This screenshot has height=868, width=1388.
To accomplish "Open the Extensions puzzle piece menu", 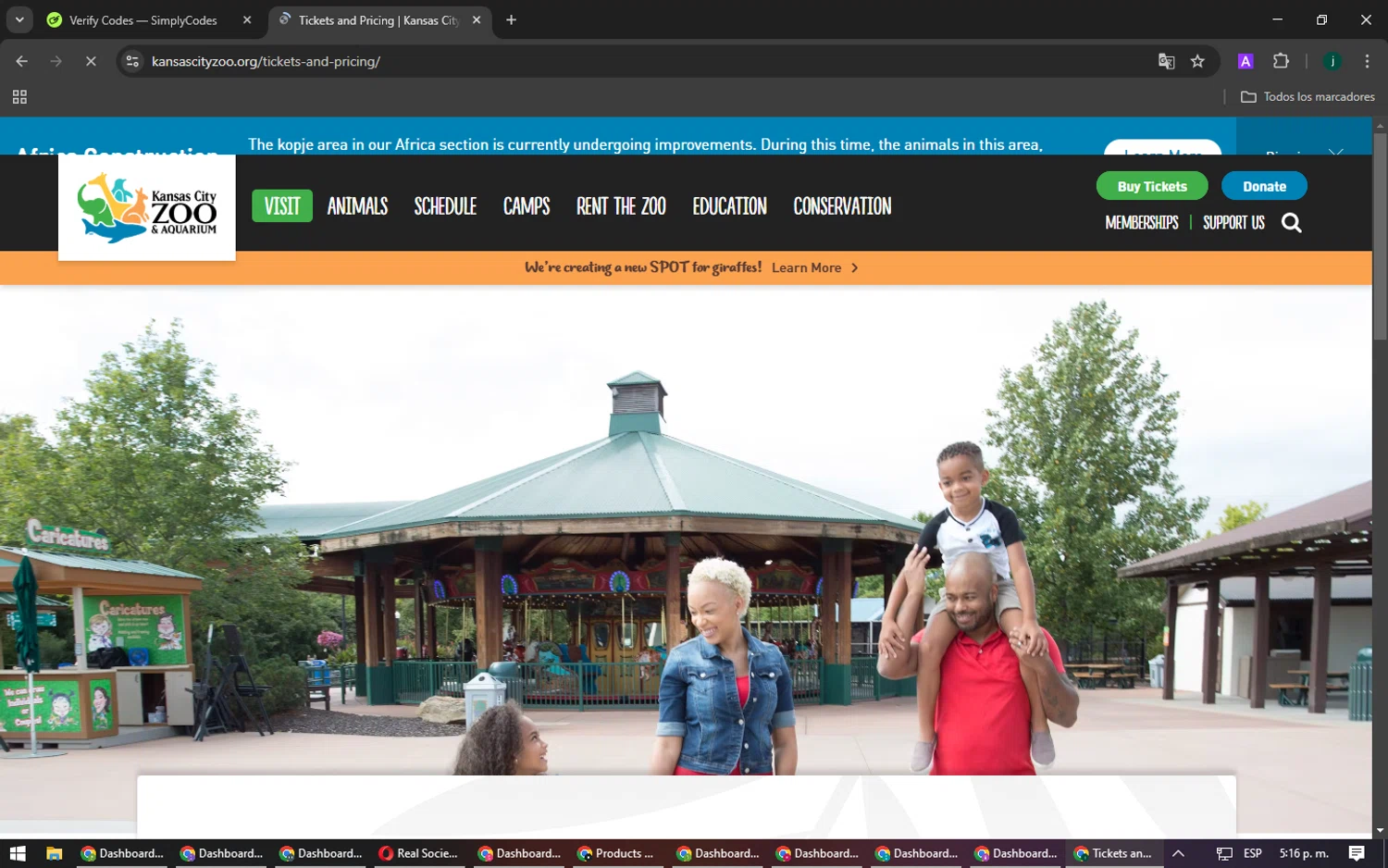I will pos(1281,61).
